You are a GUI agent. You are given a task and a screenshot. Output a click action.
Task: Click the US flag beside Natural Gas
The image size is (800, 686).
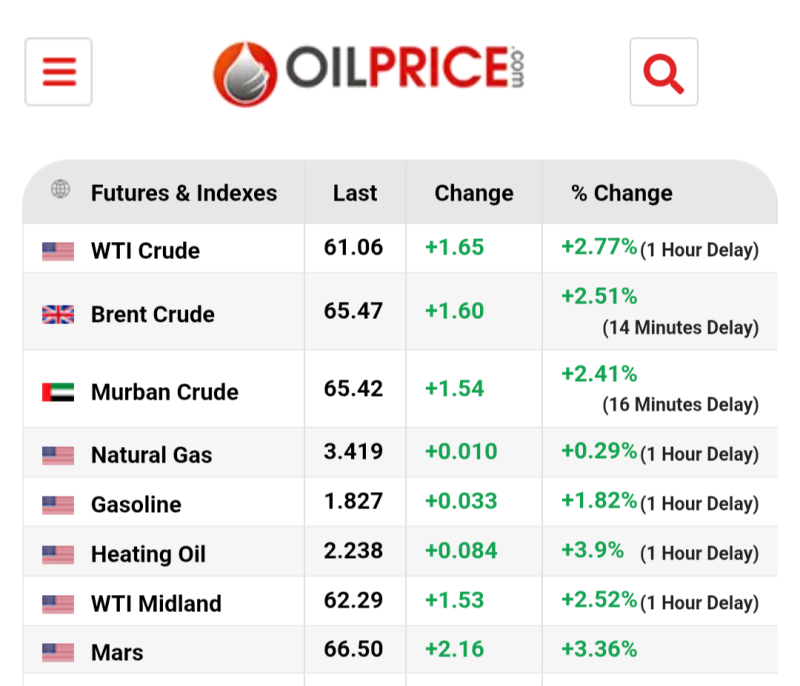(58, 456)
